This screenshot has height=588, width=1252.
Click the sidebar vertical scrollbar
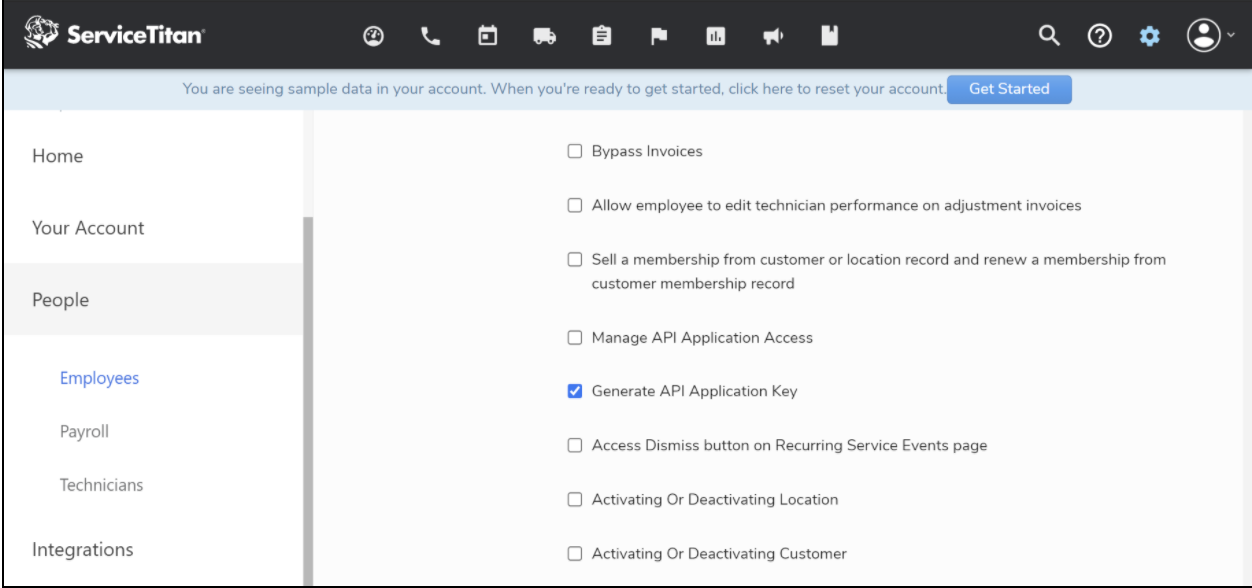click(x=308, y=400)
